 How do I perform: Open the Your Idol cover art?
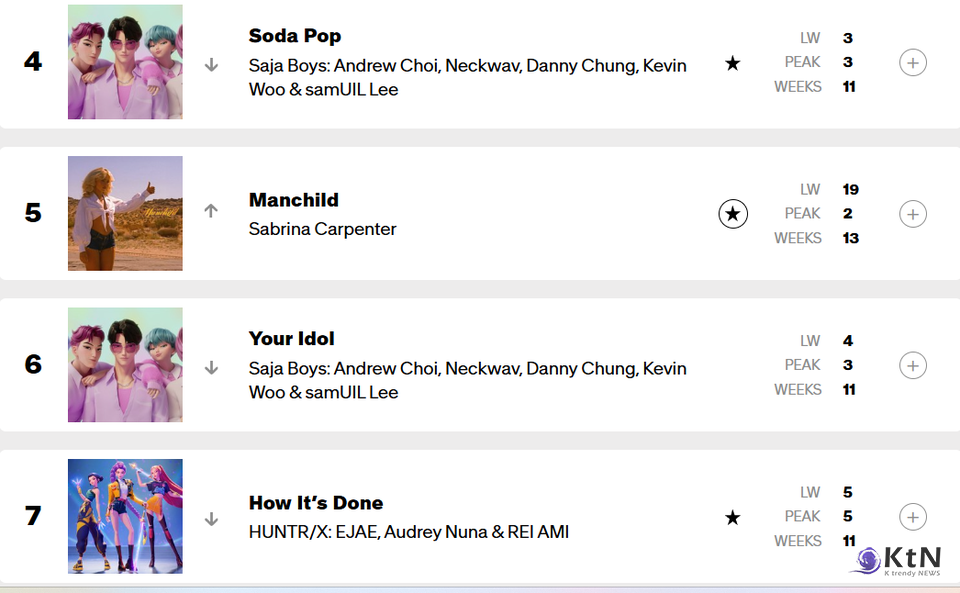coord(125,365)
